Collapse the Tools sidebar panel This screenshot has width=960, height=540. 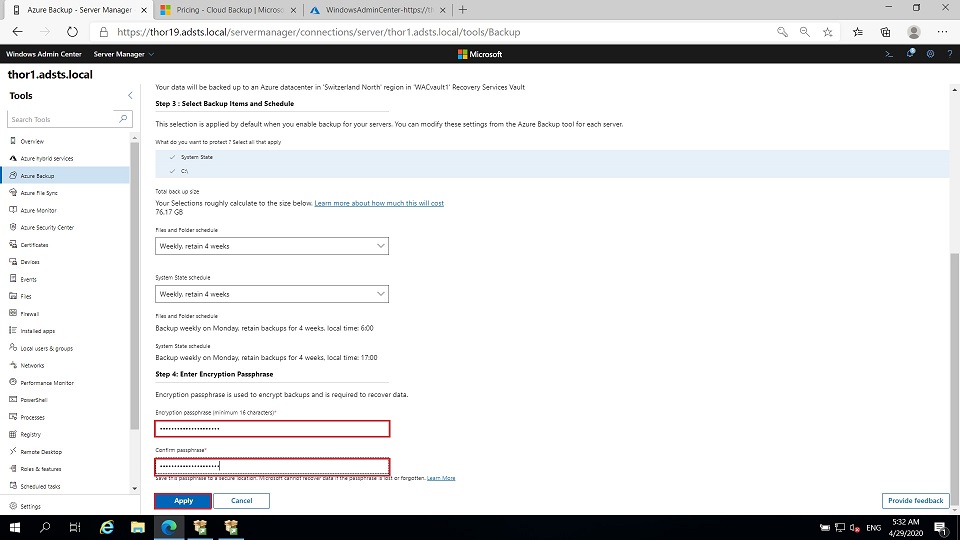click(130, 96)
